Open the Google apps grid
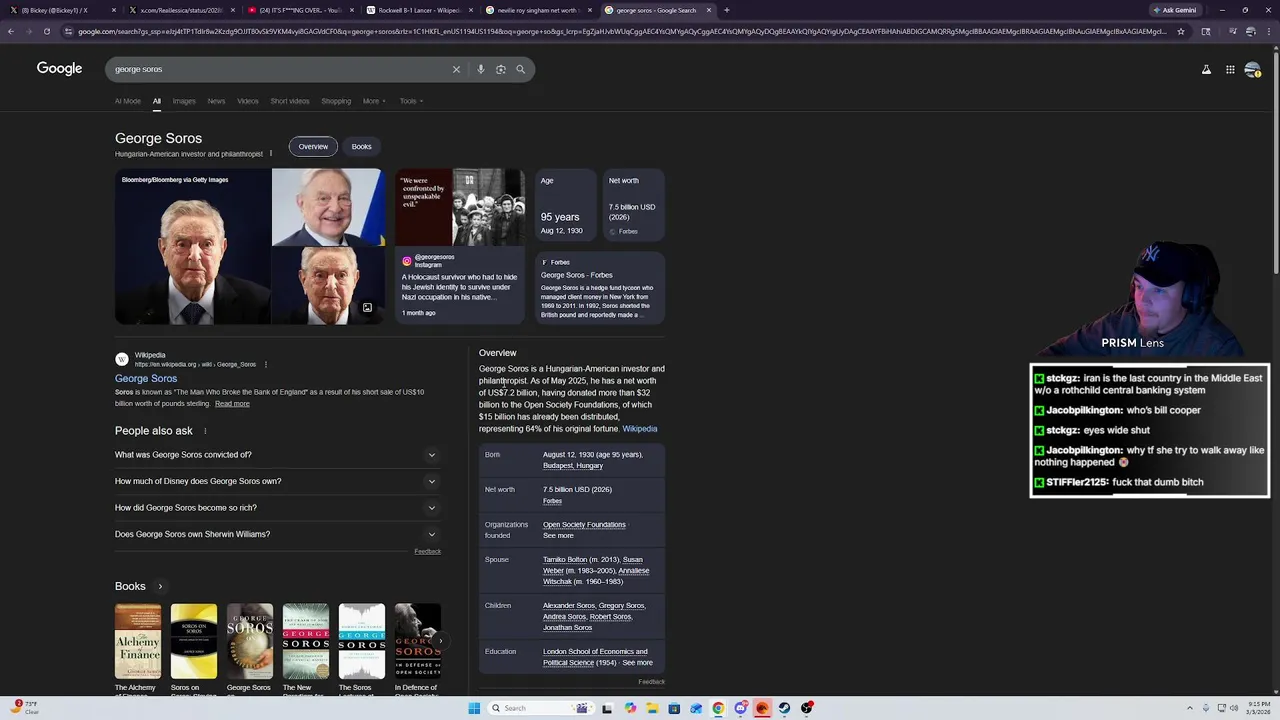Image resolution: width=1280 pixels, height=720 pixels. (x=1230, y=69)
